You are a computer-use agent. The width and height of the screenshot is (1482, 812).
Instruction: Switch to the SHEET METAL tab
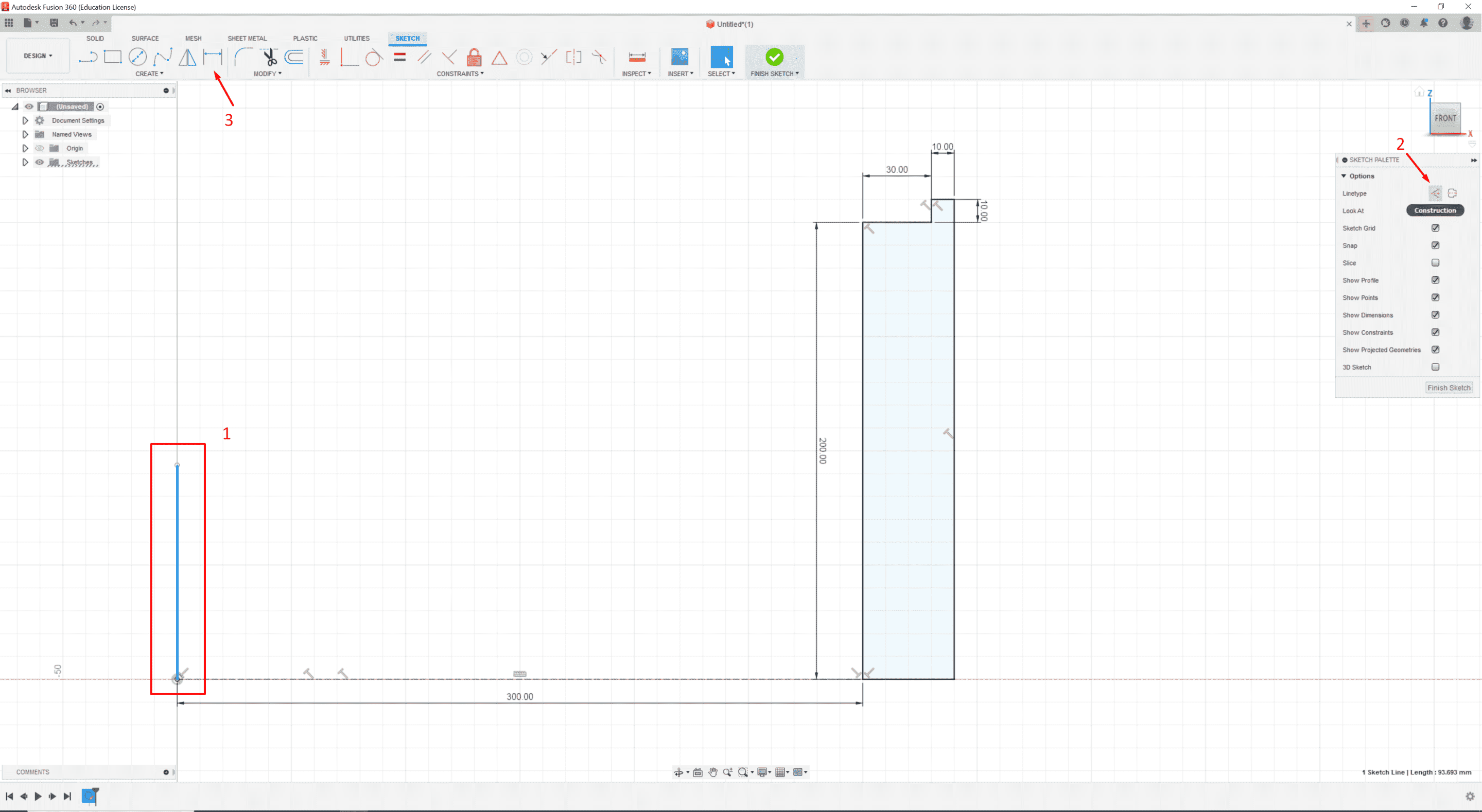tap(248, 39)
